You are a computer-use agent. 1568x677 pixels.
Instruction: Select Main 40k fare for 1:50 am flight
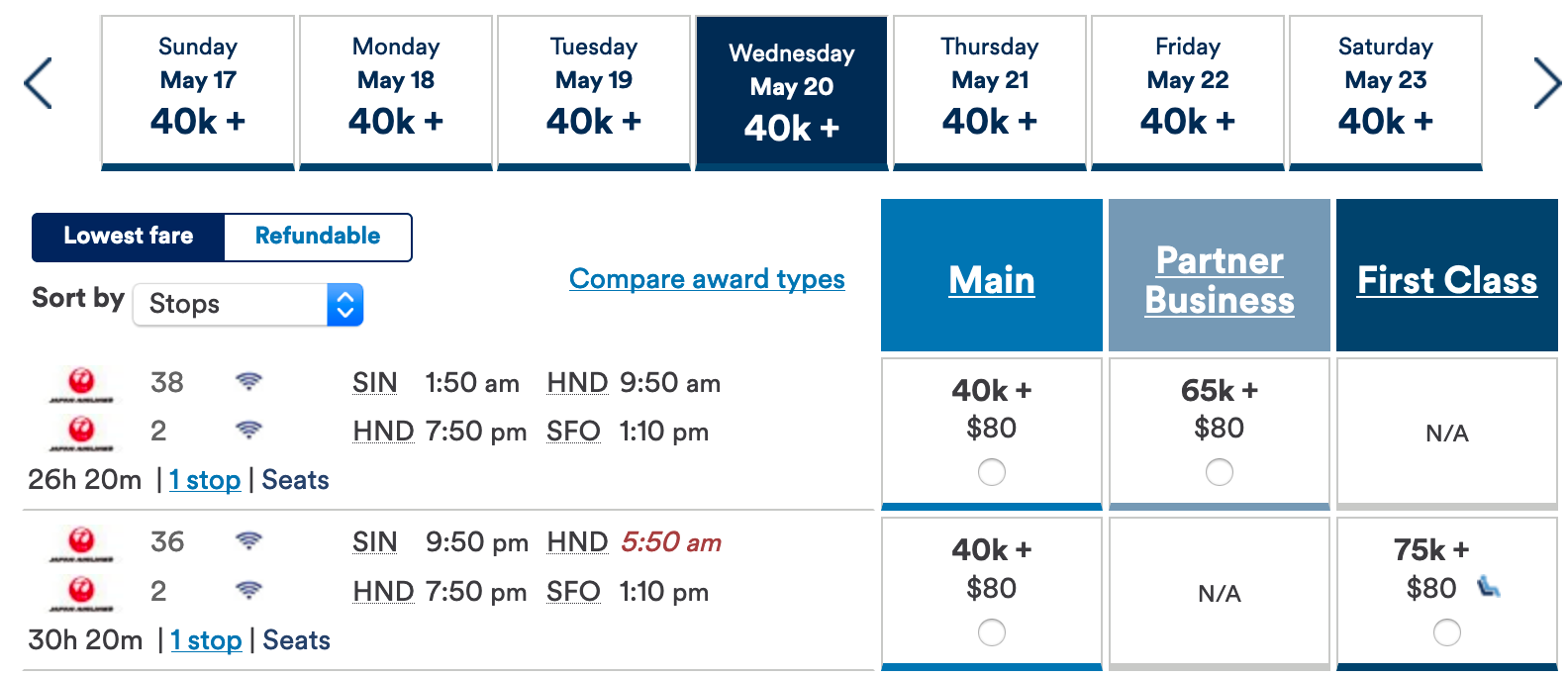click(x=992, y=472)
